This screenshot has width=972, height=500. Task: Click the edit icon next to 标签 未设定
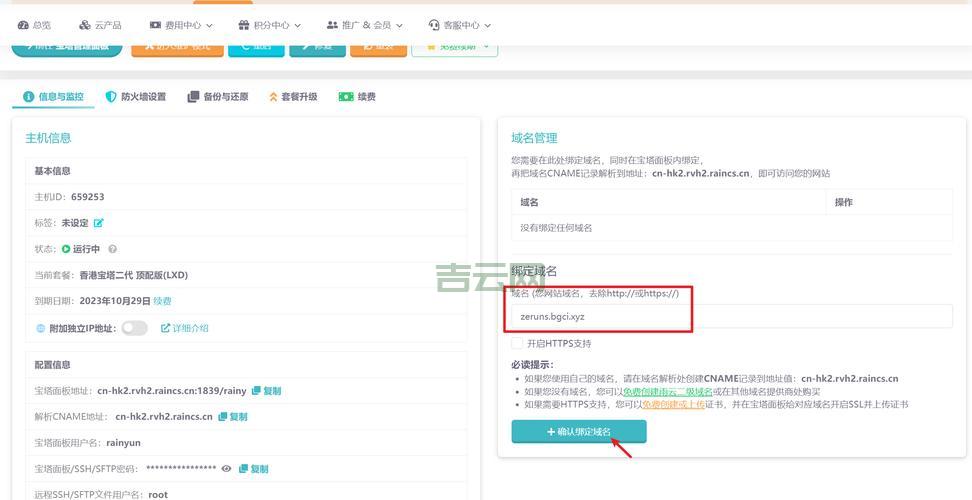tap(98, 223)
